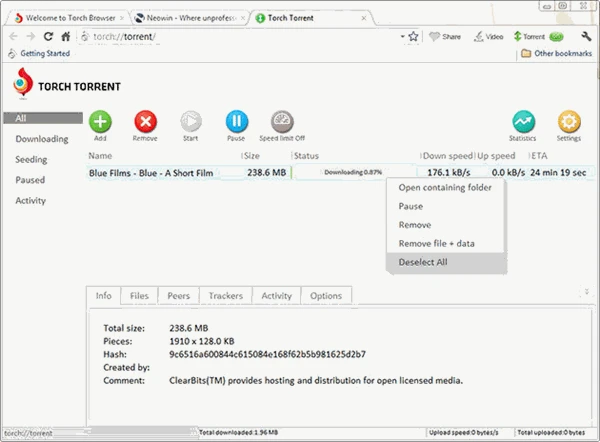Open the Files details tab

click(x=139, y=296)
